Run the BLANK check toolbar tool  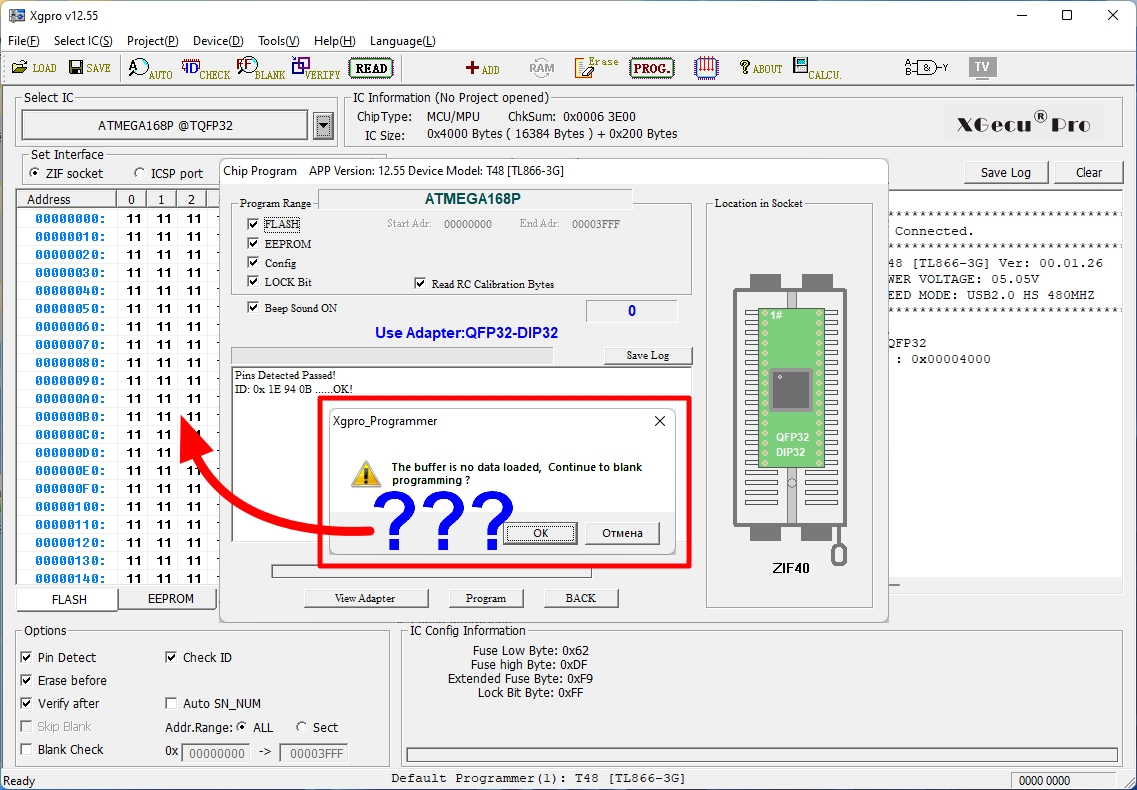[x=261, y=69]
